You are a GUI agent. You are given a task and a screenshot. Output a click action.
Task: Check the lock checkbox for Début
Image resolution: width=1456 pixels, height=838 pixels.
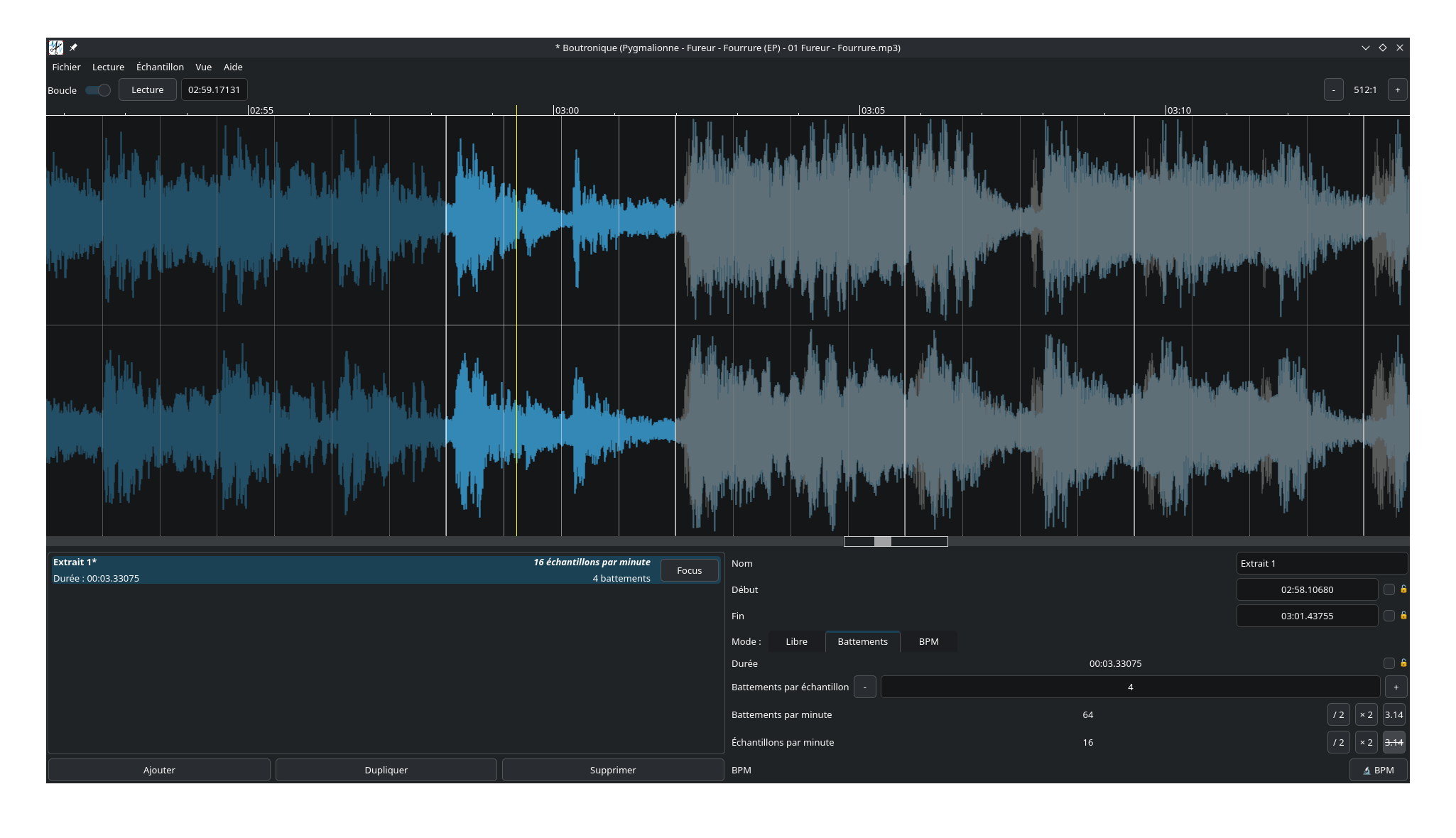click(1389, 589)
